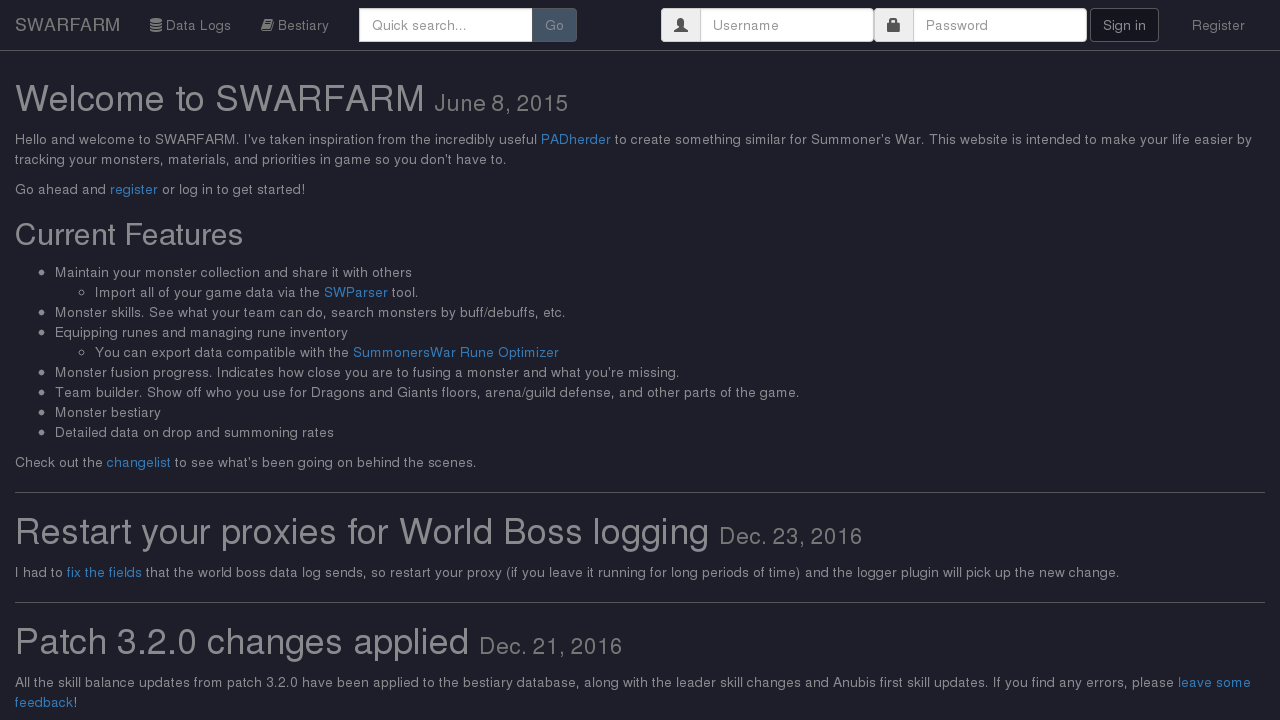The image size is (1280, 720).
Task: Click the Monster bestiary list item
Action: [108, 412]
